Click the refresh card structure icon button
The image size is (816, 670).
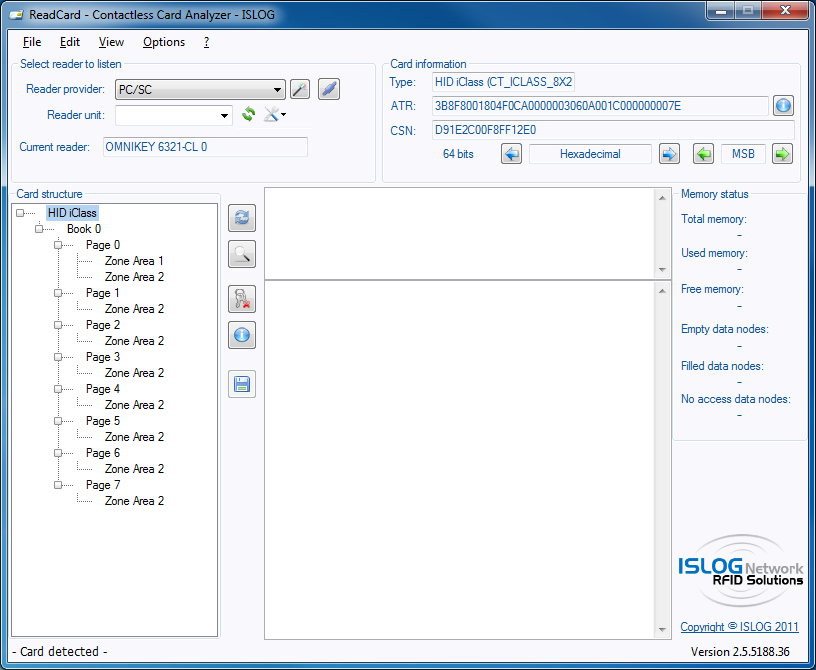(242, 218)
